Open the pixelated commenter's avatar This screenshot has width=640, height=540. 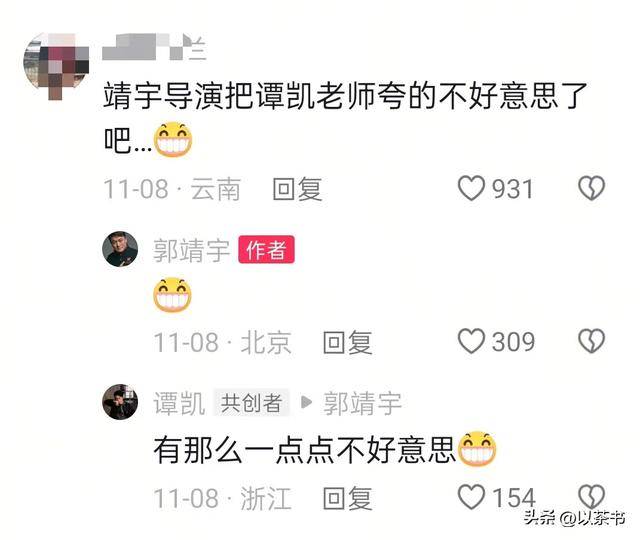(x=56, y=66)
